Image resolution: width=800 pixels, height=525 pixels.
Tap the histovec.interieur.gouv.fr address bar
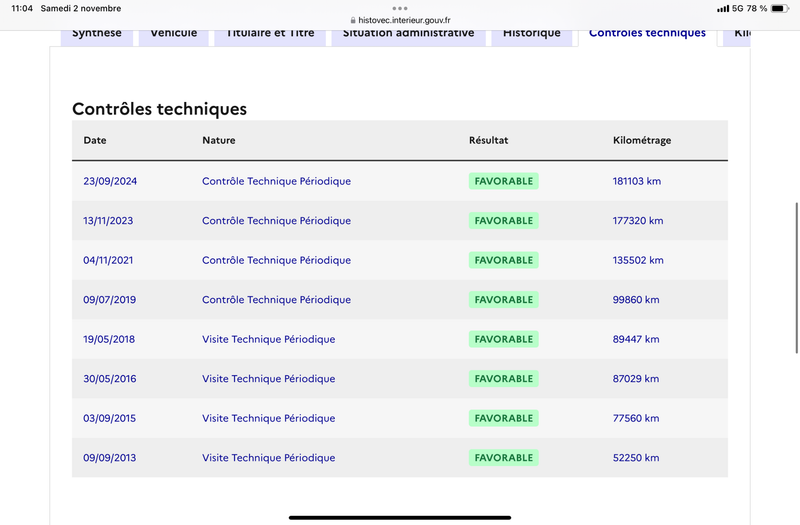coord(400,20)
